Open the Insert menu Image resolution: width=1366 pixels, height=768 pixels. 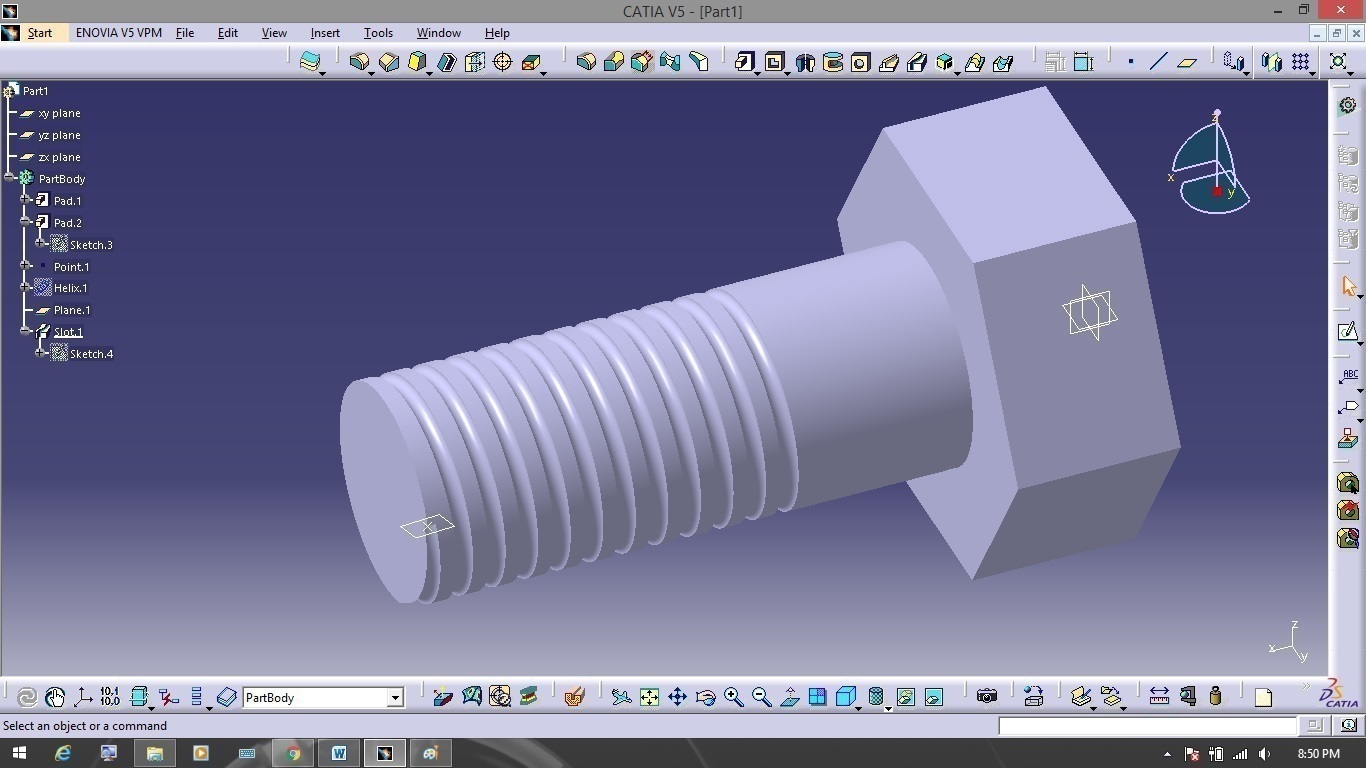pos(325,33)
